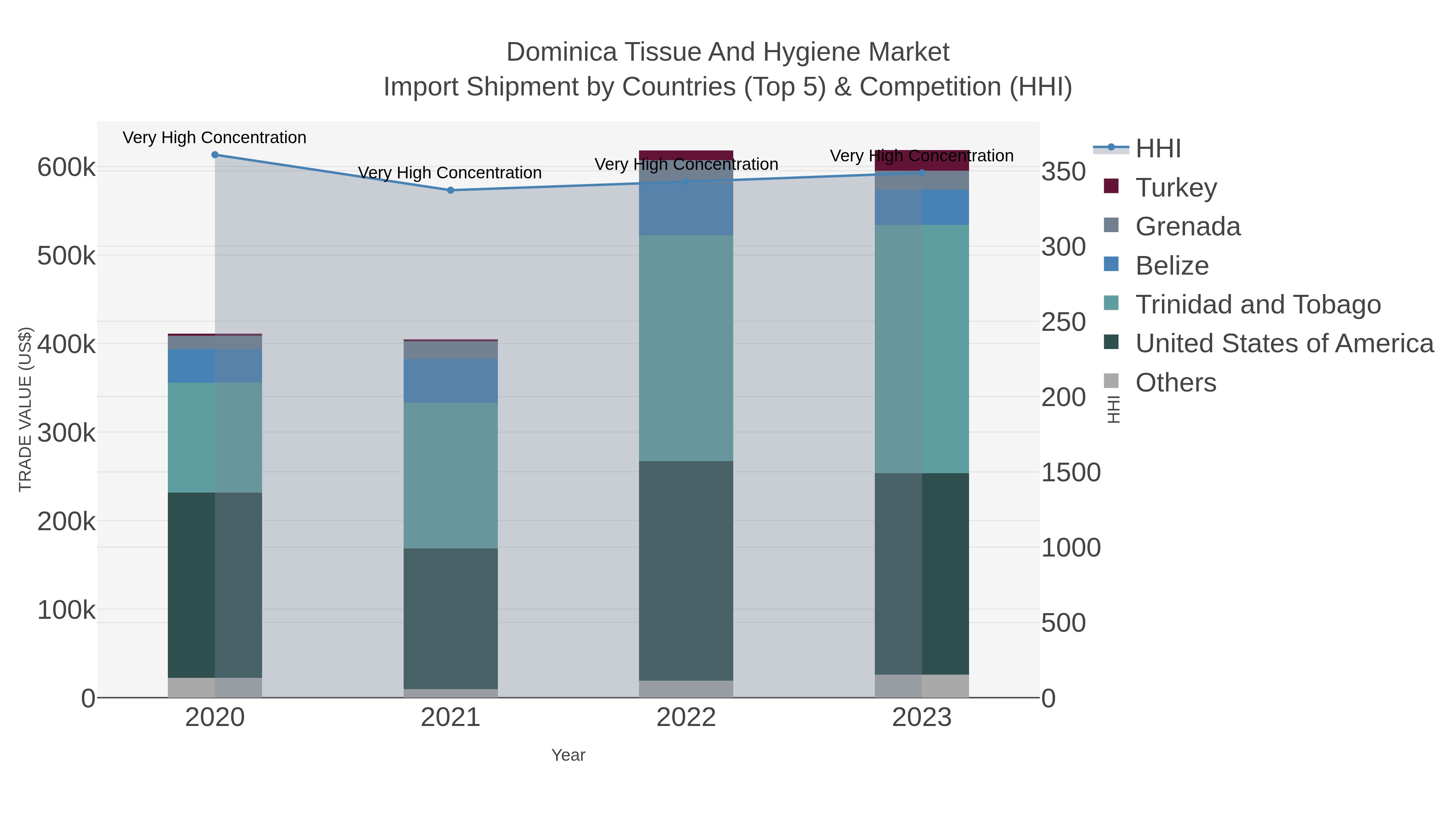The height and width of the screenshot is (819, 1456).
Task: Click the Others gray legend swatch
Action: click(x=1111, y=381)
